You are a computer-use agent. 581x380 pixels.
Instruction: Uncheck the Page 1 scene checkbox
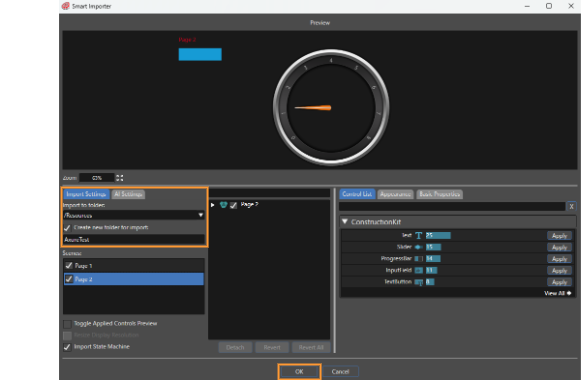pos(69,266)
